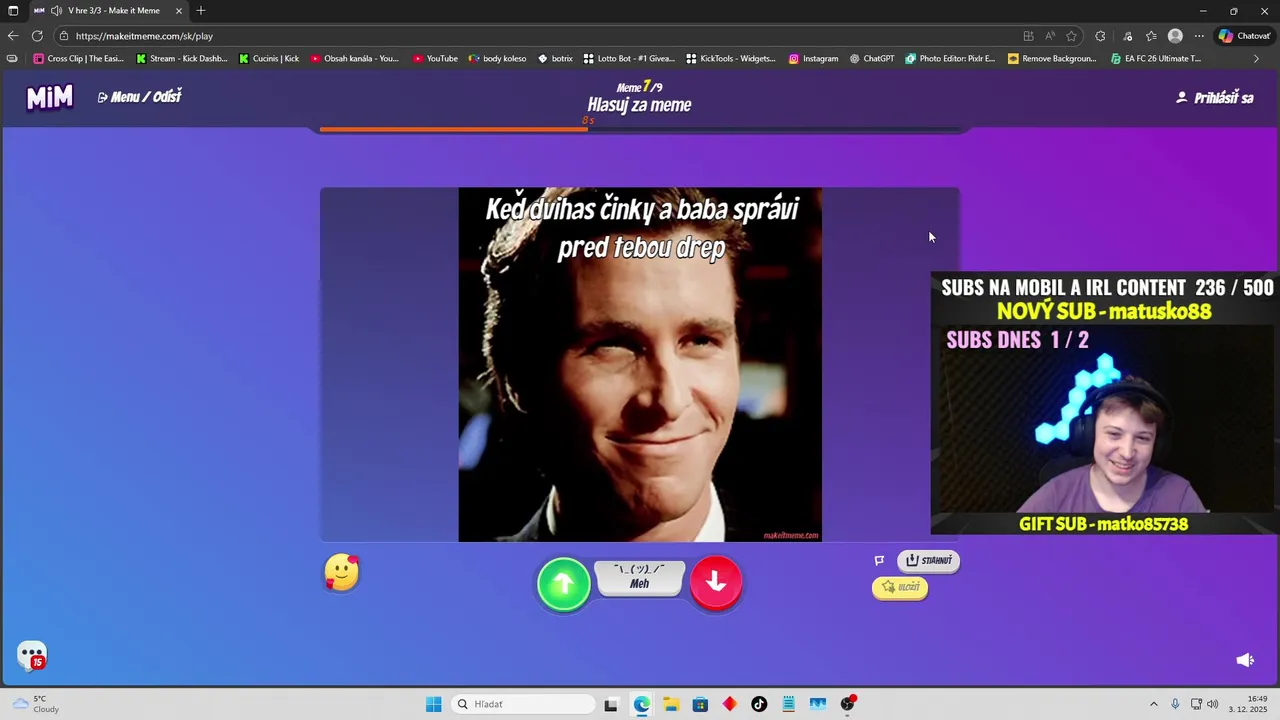Open Stream - Kick Dashboard bookmark
The height and width of the screenshot is (720, 1280).
(x=182, y=59)
